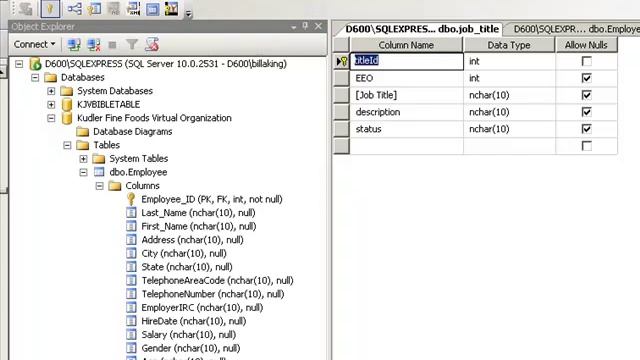Open the Manage Indexes and Keys icon
The width and height of the screenshot is (640, 360).
[x=94, y=9]
